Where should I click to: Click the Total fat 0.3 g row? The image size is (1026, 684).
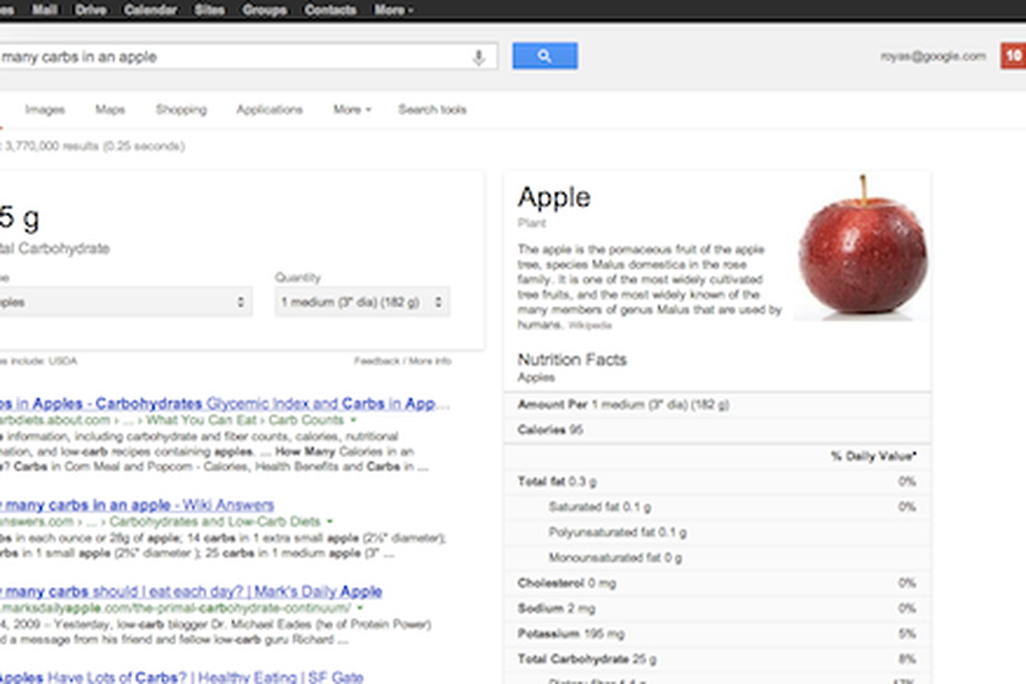[x=717, y=482]
